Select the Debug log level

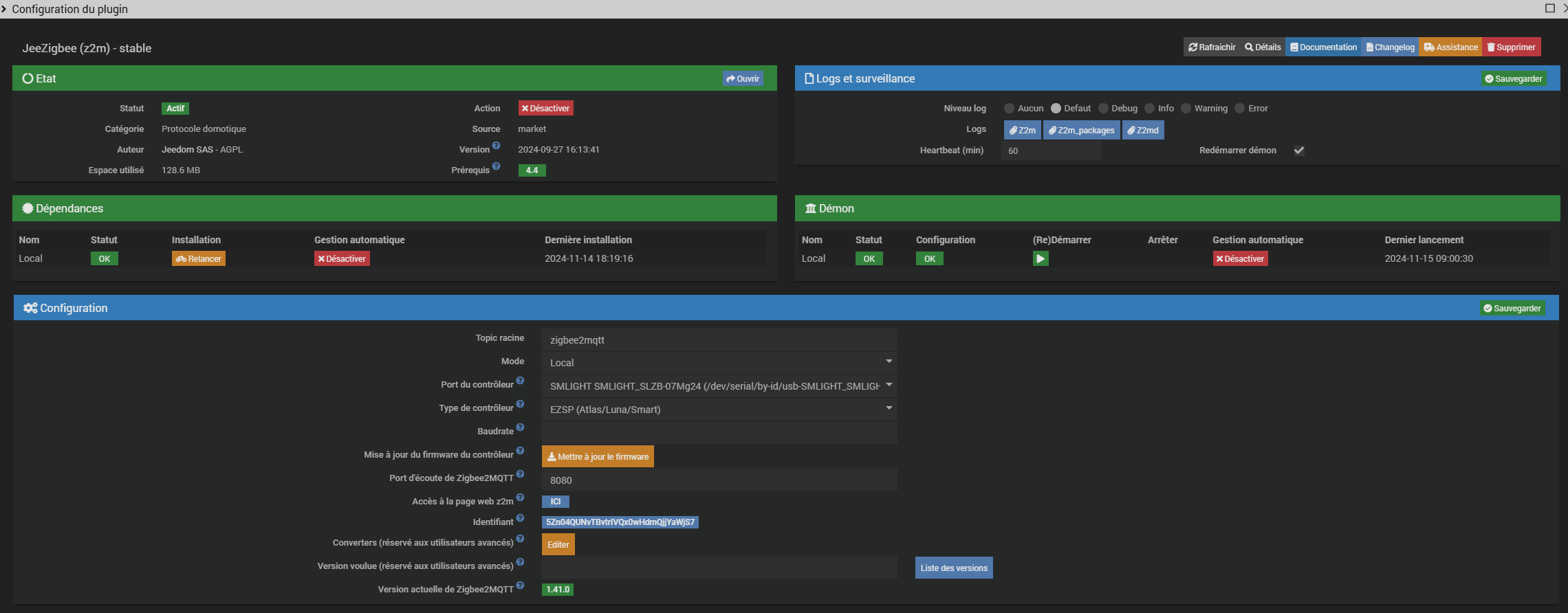[x=1104, y=109]
